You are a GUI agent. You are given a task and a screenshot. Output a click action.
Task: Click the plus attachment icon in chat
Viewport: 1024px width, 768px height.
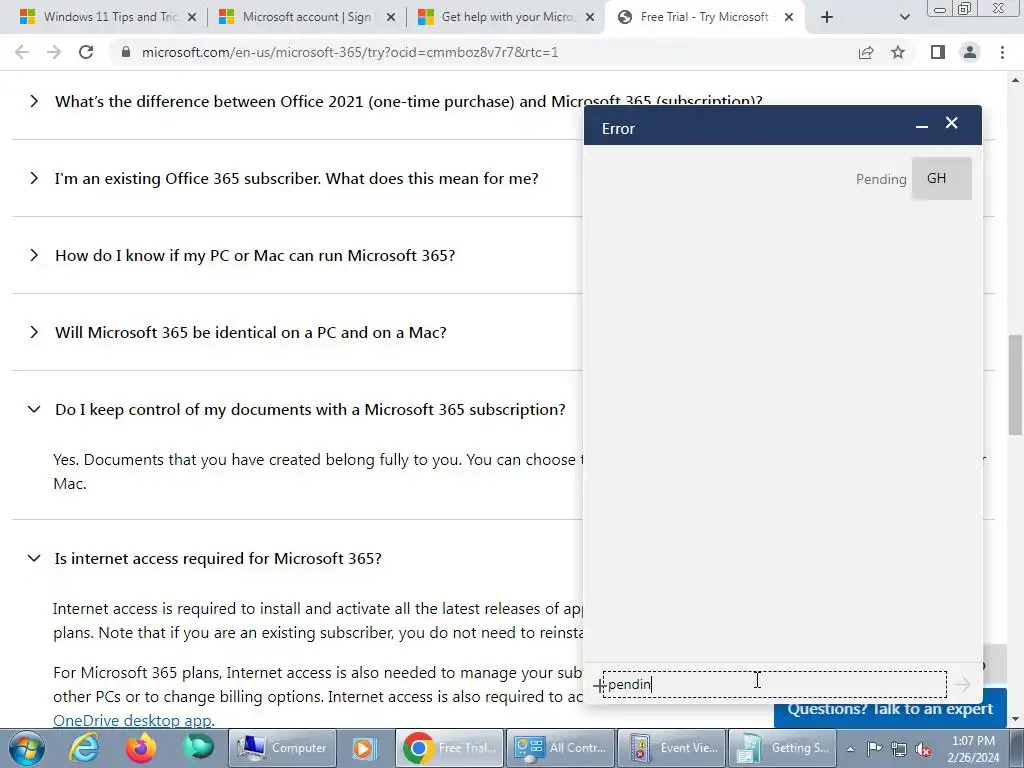click(598, 686)
